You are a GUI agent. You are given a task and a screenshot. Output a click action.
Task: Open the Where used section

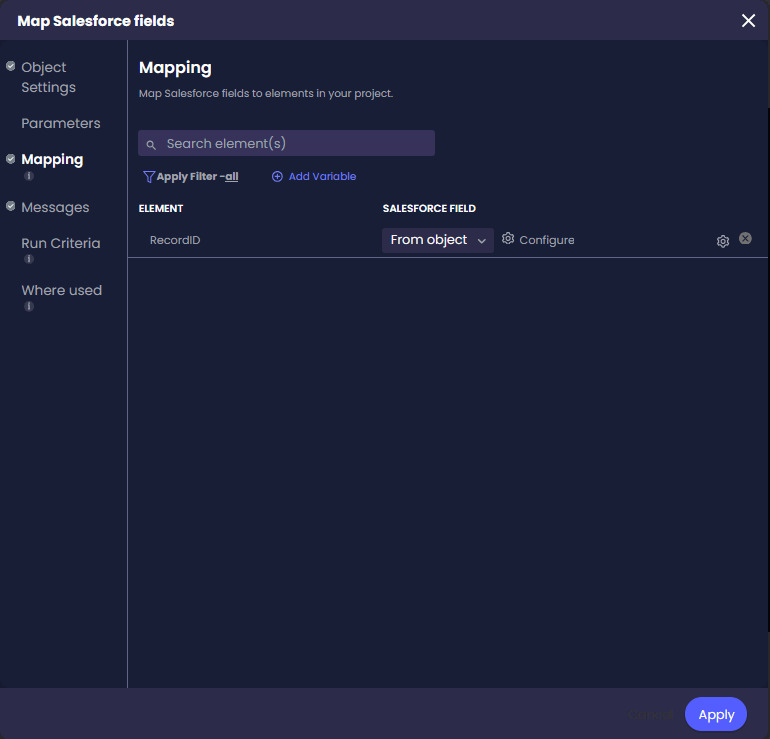tap(62, 290)
